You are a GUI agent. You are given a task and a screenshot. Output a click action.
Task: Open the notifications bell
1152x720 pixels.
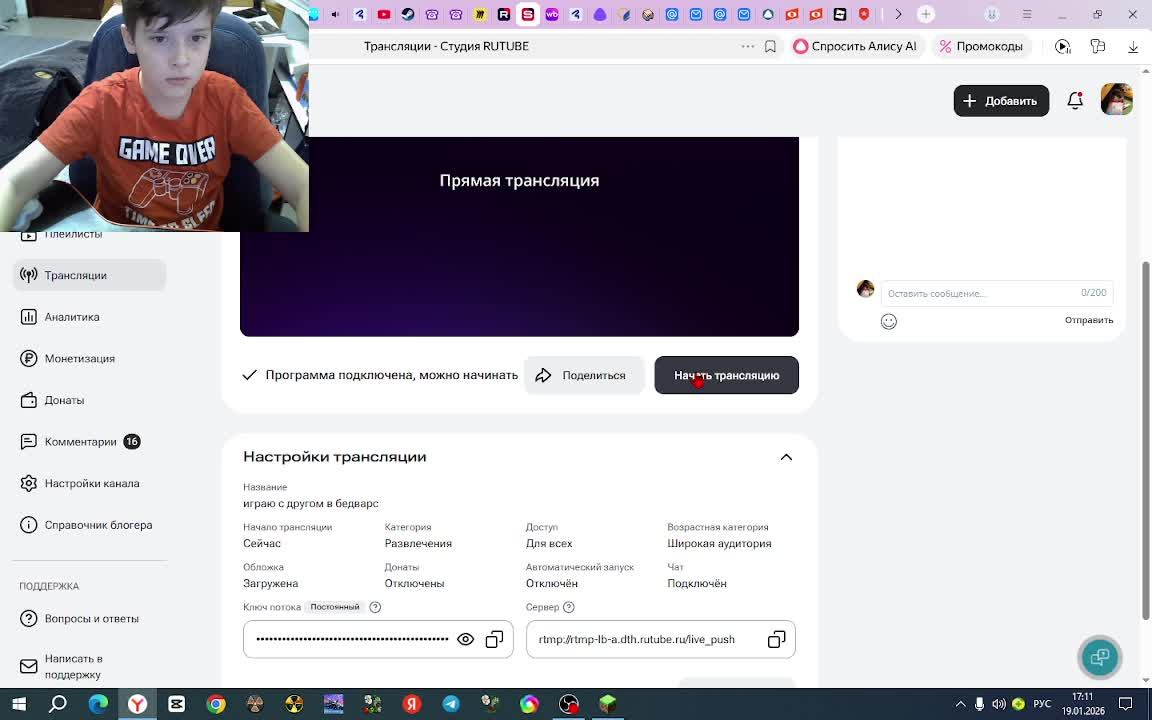click(1075, 101)
